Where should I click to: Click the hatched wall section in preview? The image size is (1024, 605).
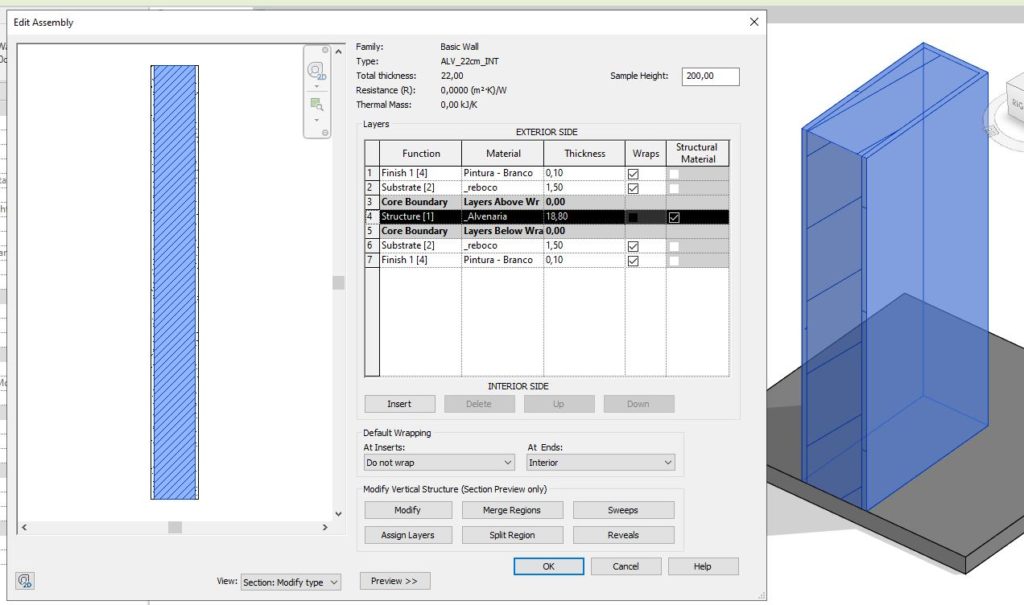click(x=174, y=282)
